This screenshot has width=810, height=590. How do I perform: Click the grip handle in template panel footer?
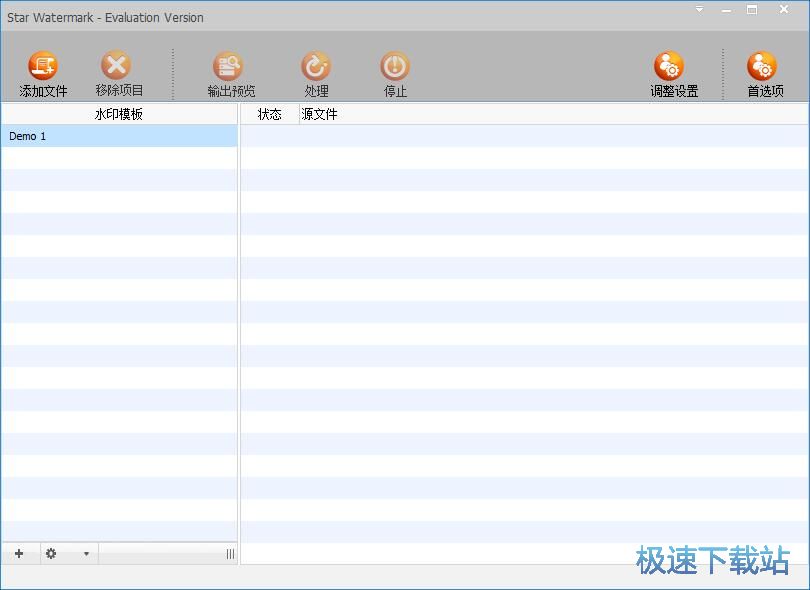click(230, 554)
